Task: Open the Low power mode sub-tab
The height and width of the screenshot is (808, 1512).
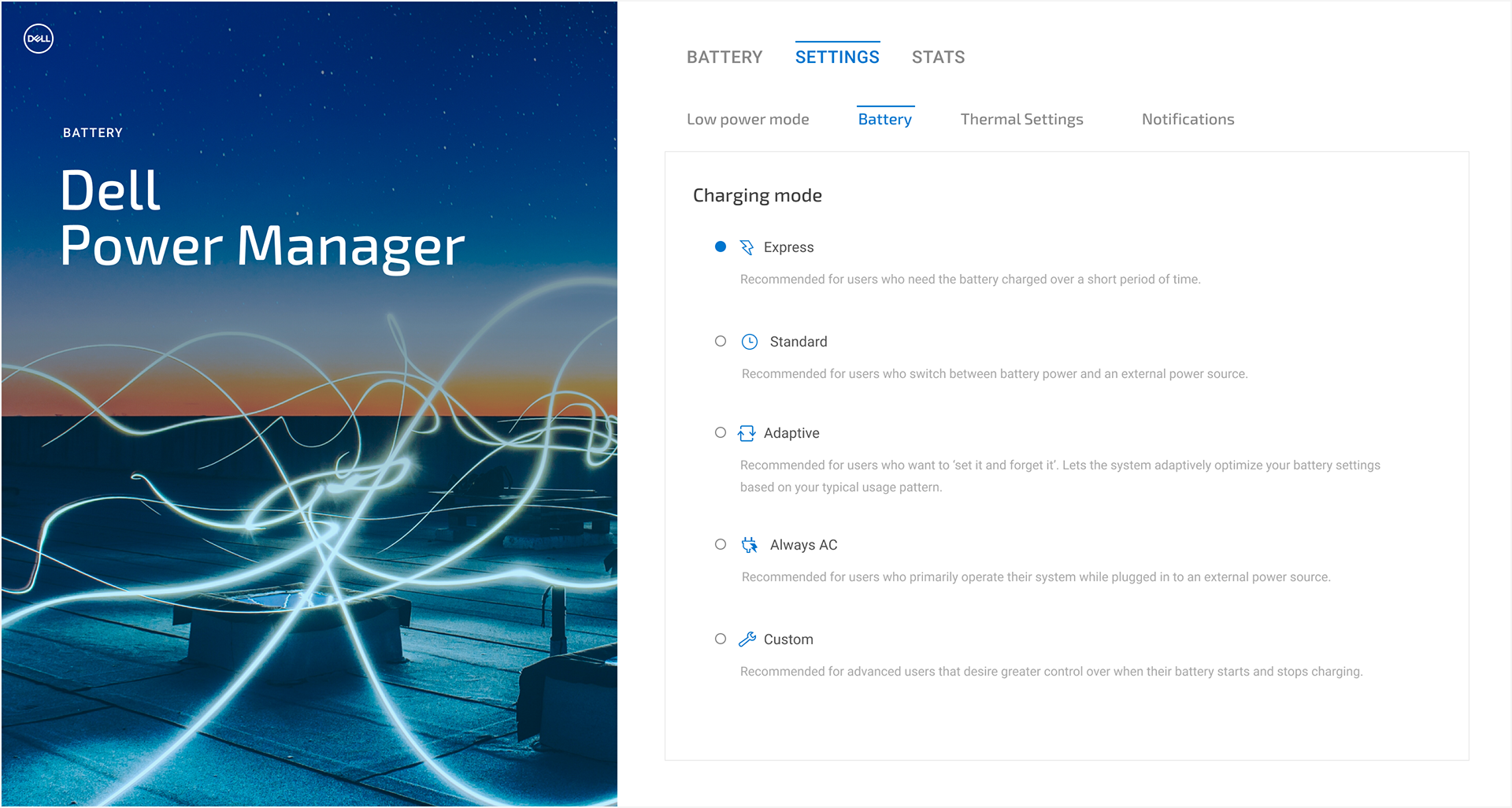Action: tap(748, 120)
